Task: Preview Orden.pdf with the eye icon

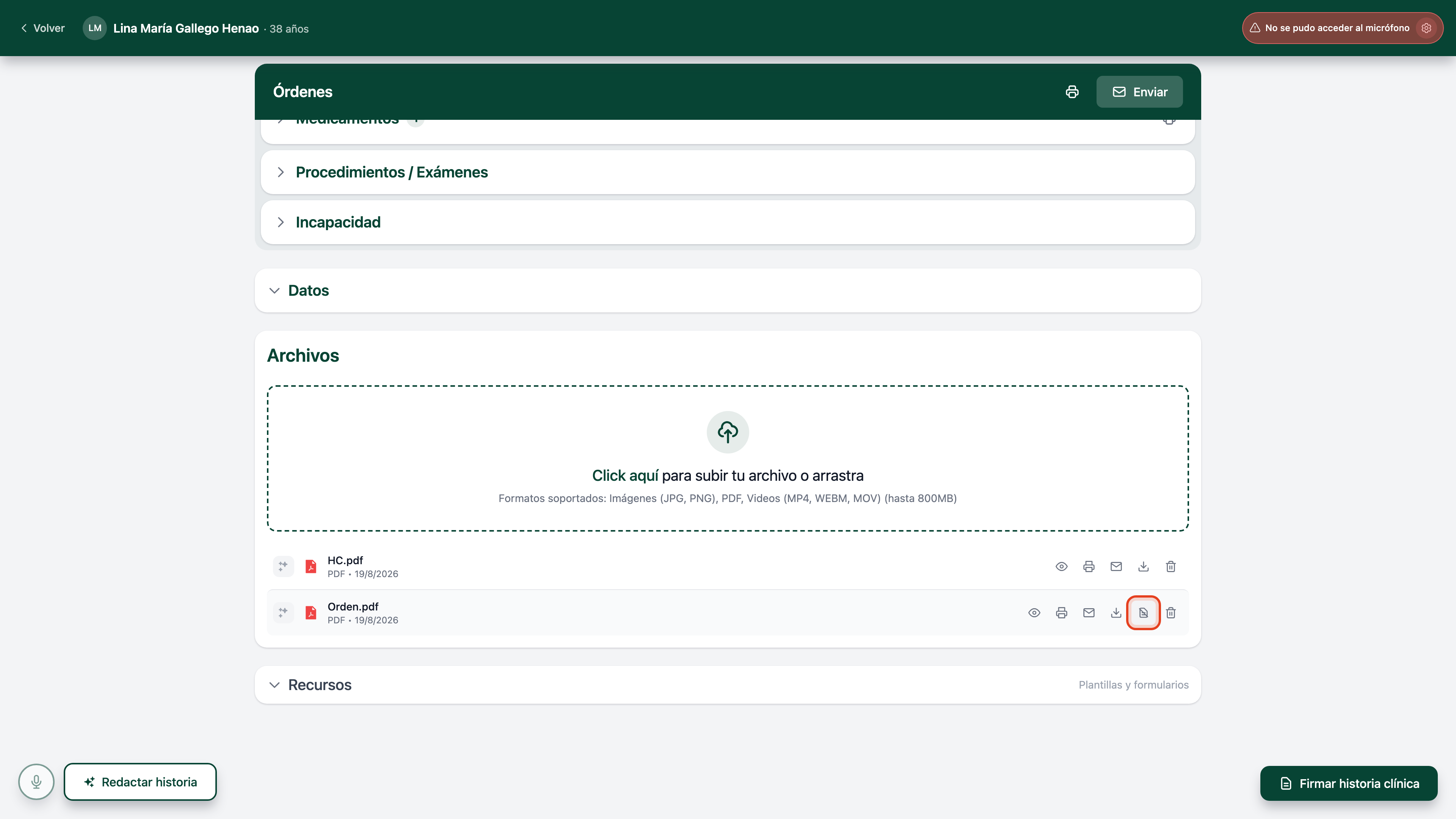Action: [x=1034, y=613]
